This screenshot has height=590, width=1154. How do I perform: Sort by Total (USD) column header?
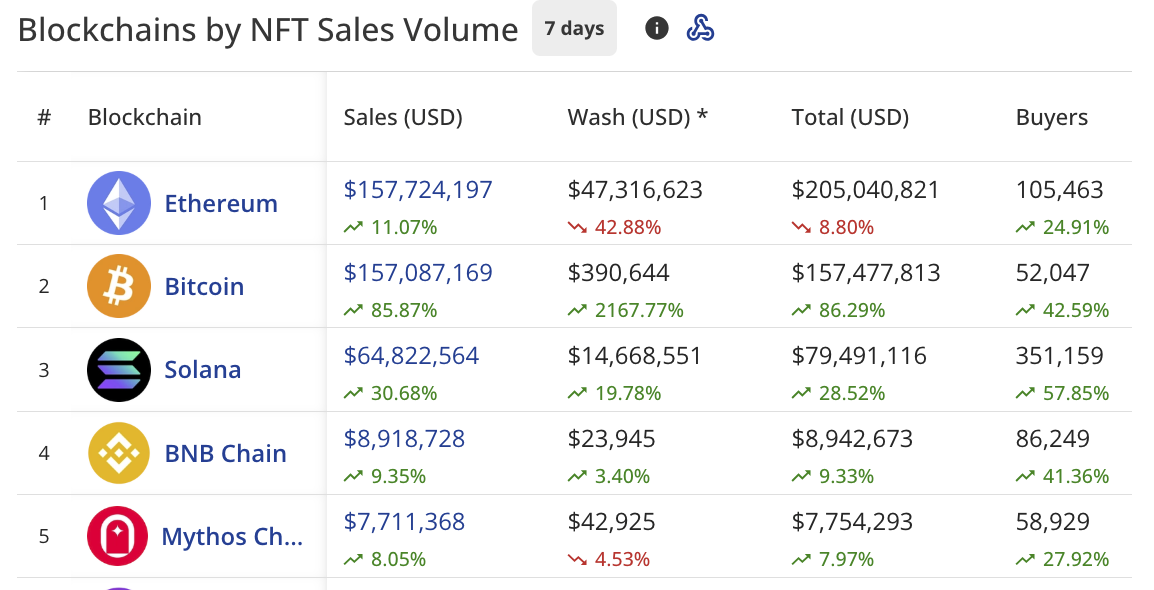pyautogui.click(x=850, y=118)
